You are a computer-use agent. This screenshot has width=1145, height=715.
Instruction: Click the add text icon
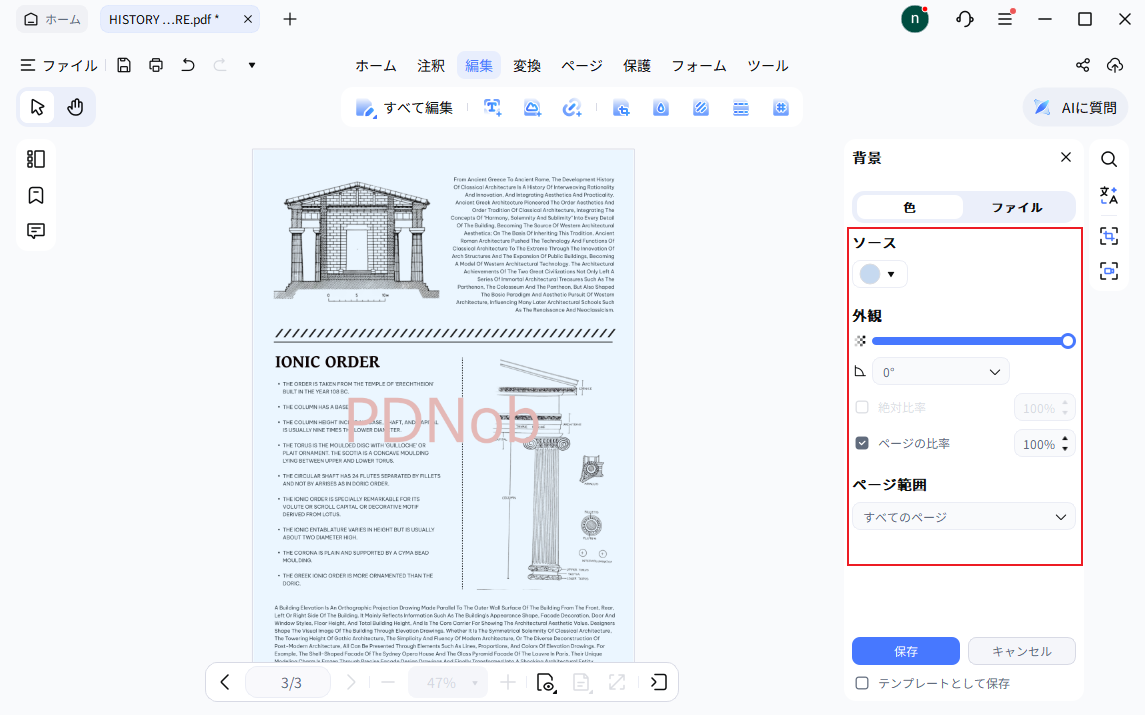[x=493, y=108]
